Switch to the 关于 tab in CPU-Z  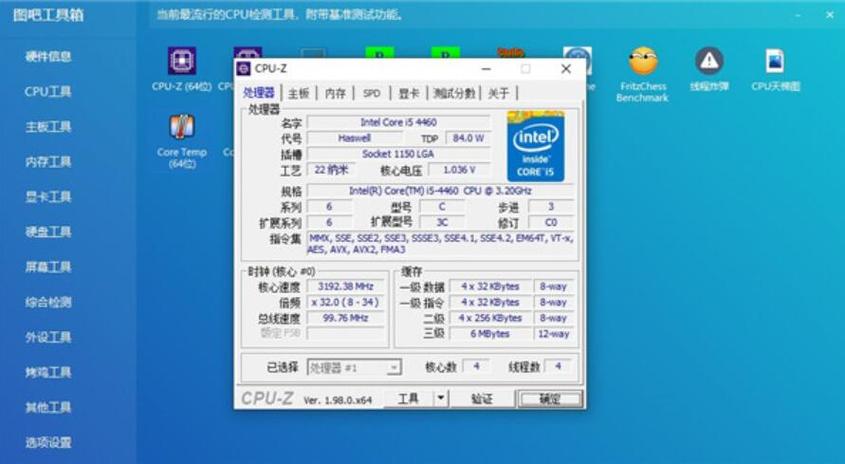(498, 93)
